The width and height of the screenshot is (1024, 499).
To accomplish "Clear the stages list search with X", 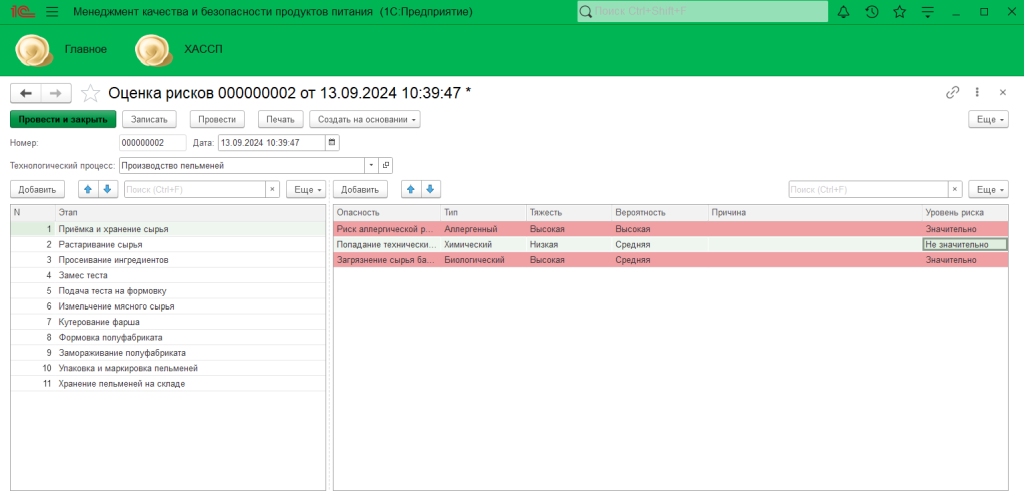I will (x=272, y=189).
